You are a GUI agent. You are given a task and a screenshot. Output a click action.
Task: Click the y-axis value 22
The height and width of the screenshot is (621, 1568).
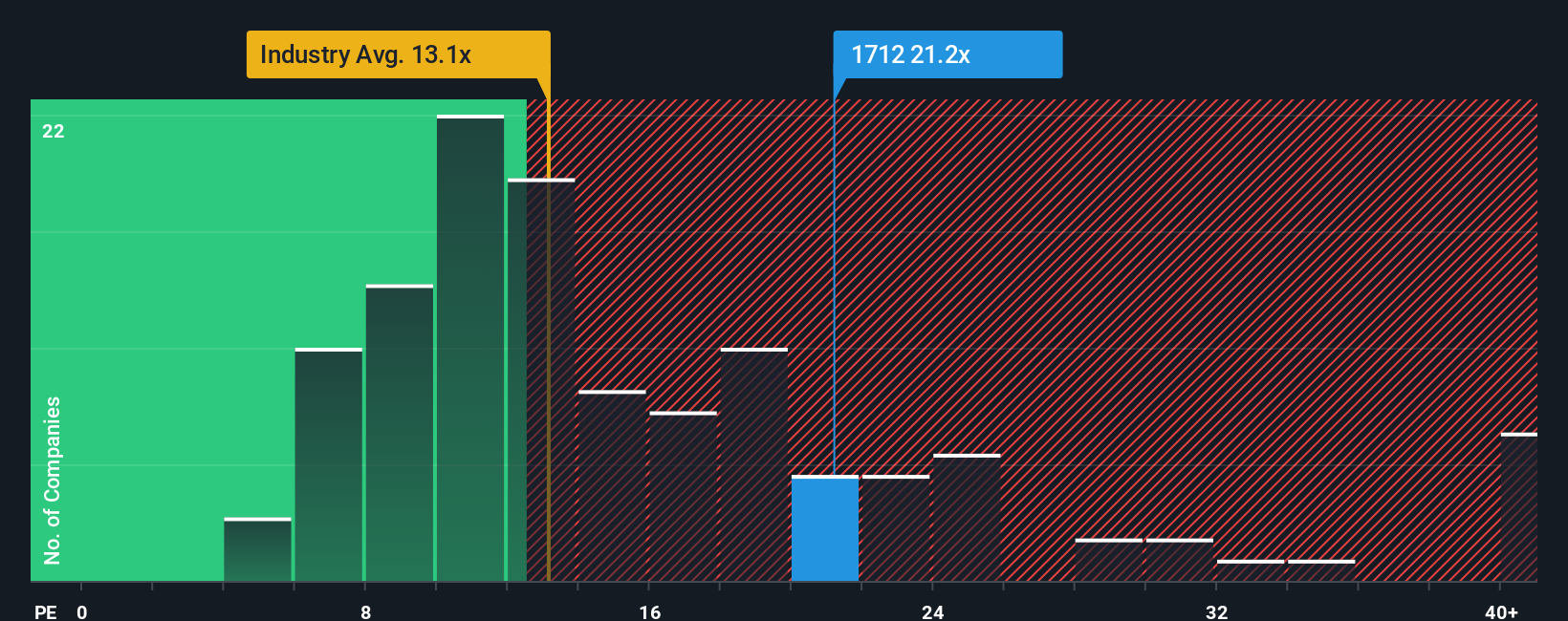pyautogui.click(x=54, y=132)
